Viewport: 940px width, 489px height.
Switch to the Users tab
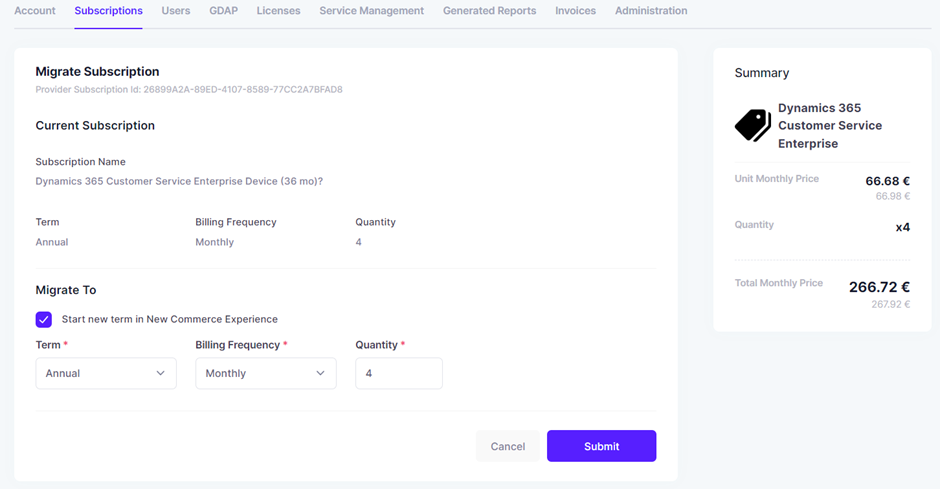tap(176, 11)
